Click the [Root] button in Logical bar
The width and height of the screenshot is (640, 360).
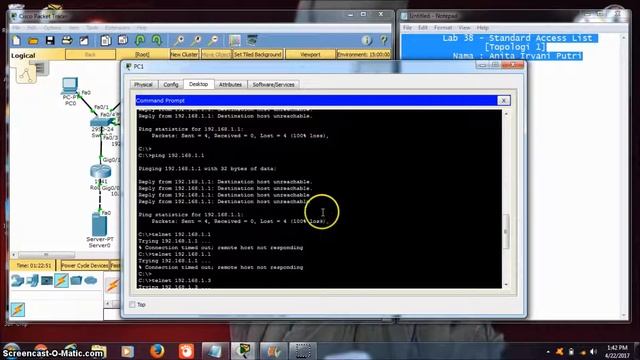pyautogui.click(x=142, y=54)
